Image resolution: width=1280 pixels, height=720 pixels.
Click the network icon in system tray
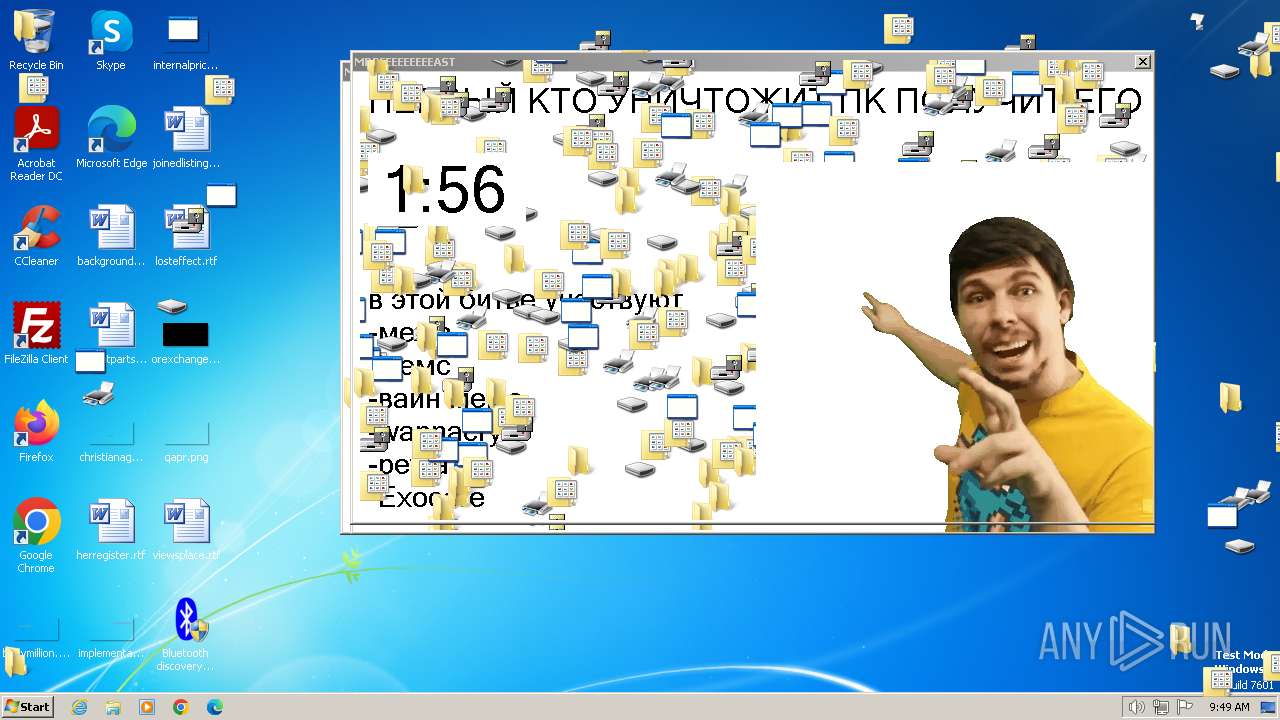[1161, 707]
